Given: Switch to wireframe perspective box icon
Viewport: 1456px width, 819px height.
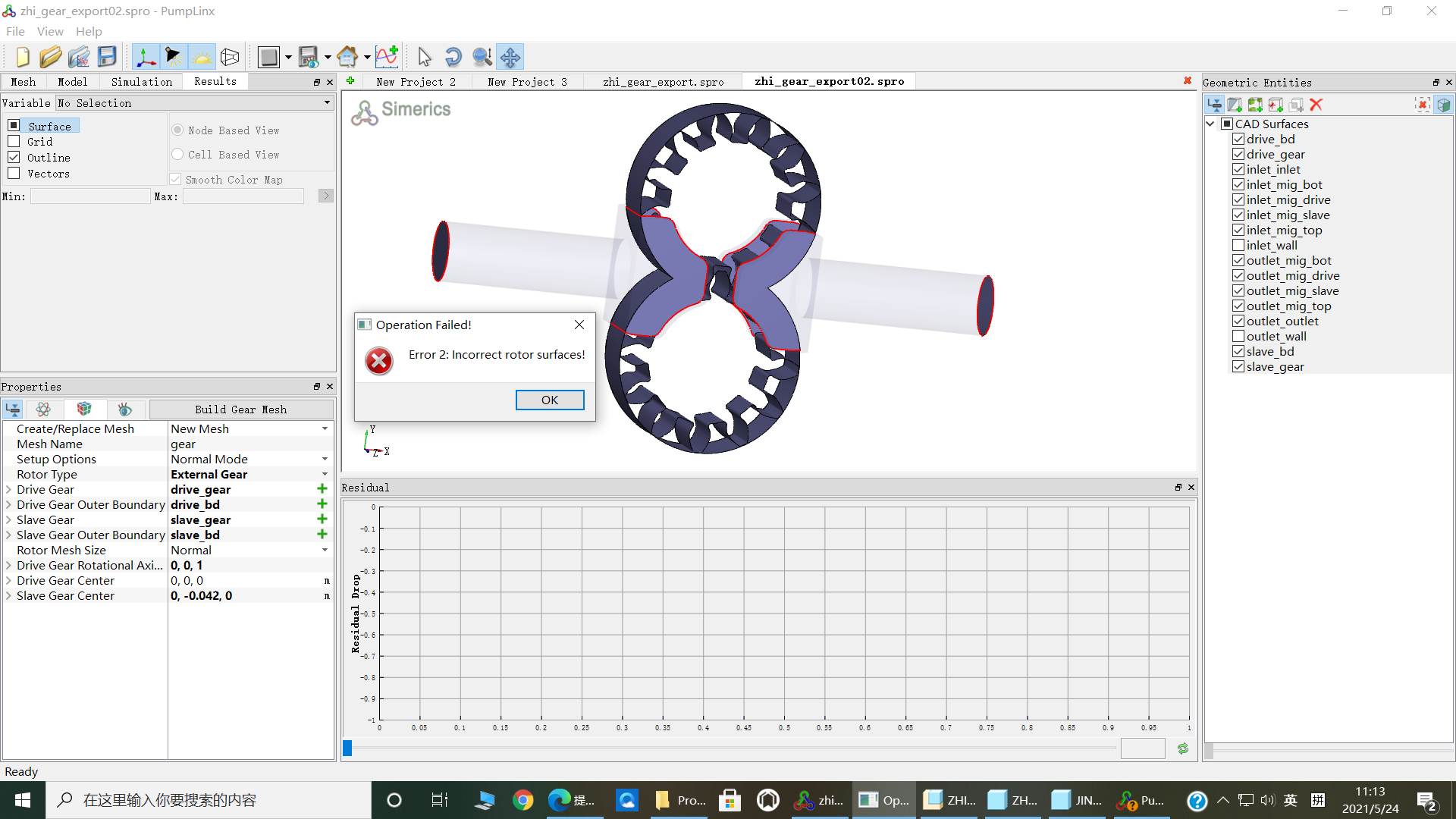Looking at the screenshot, I should click(230, 57).
